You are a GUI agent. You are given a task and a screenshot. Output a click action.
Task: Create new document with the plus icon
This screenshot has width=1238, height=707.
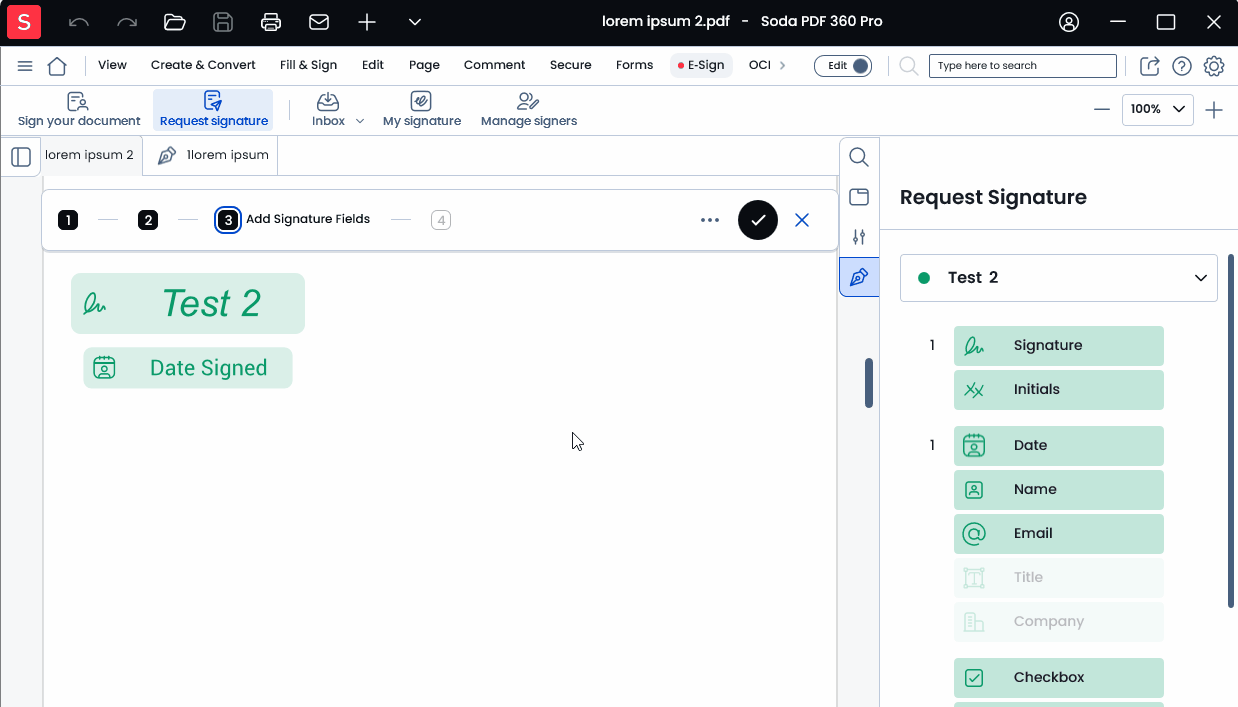pos(367,22)
